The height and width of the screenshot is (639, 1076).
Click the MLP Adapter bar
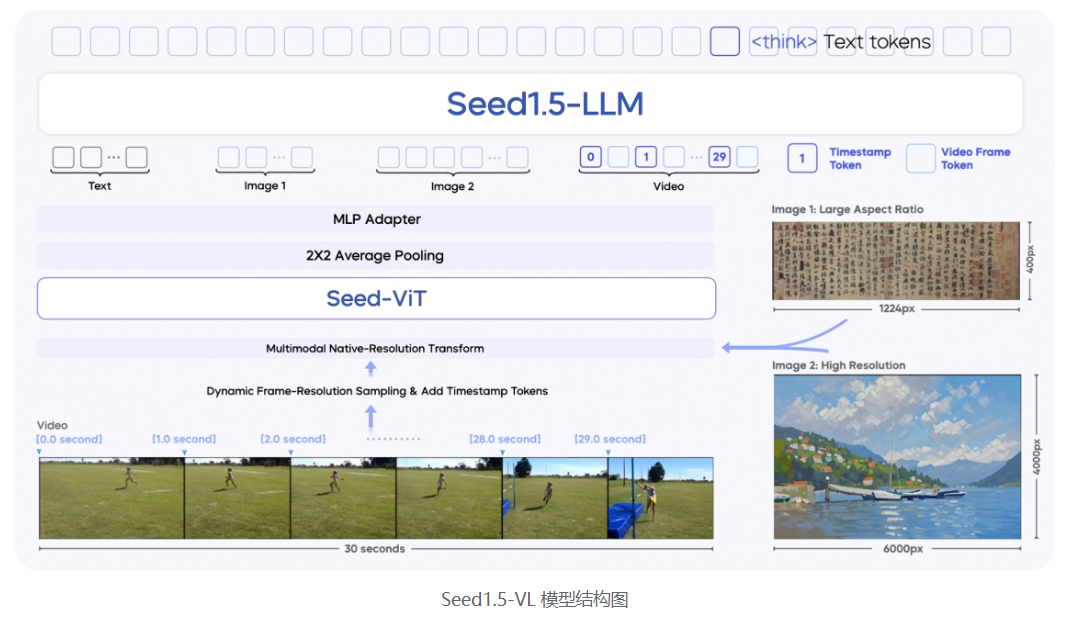click(375, 219)
